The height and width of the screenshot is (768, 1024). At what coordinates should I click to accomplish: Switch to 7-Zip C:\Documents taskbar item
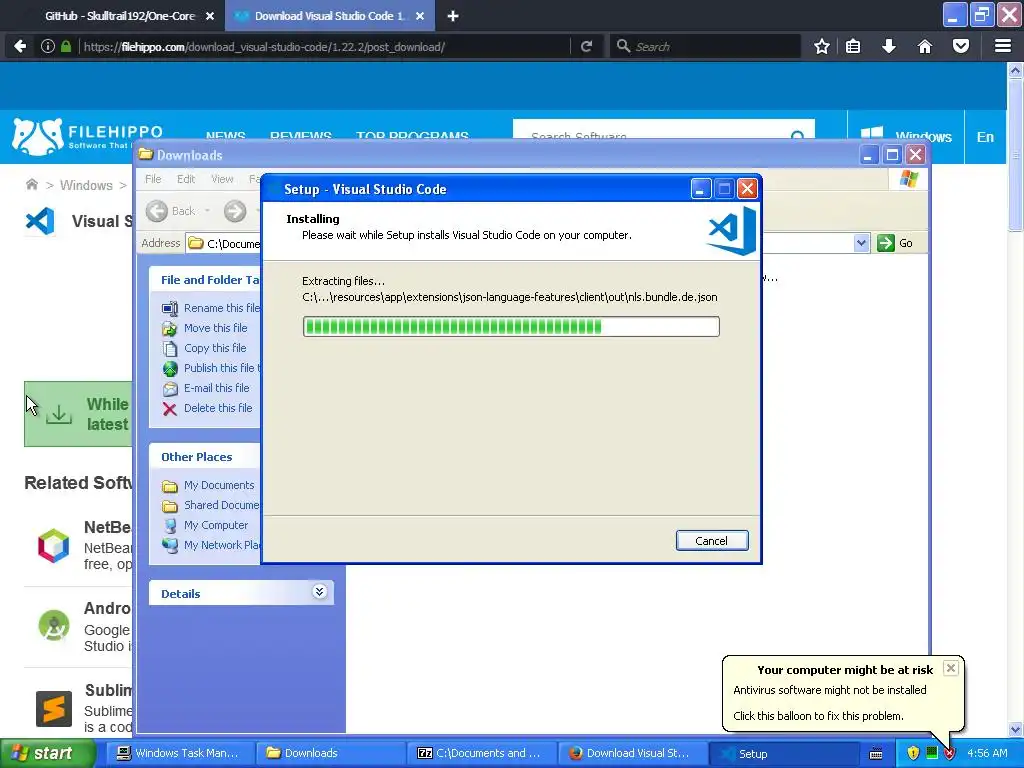(482, 753)
